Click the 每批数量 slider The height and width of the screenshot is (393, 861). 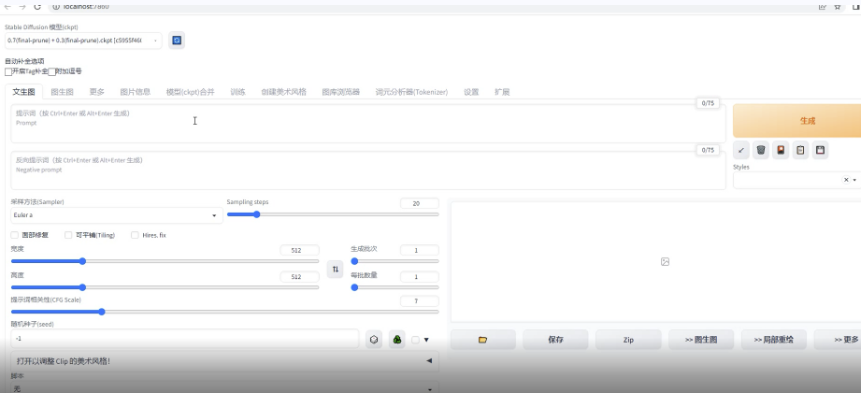(x=395, y=287)
